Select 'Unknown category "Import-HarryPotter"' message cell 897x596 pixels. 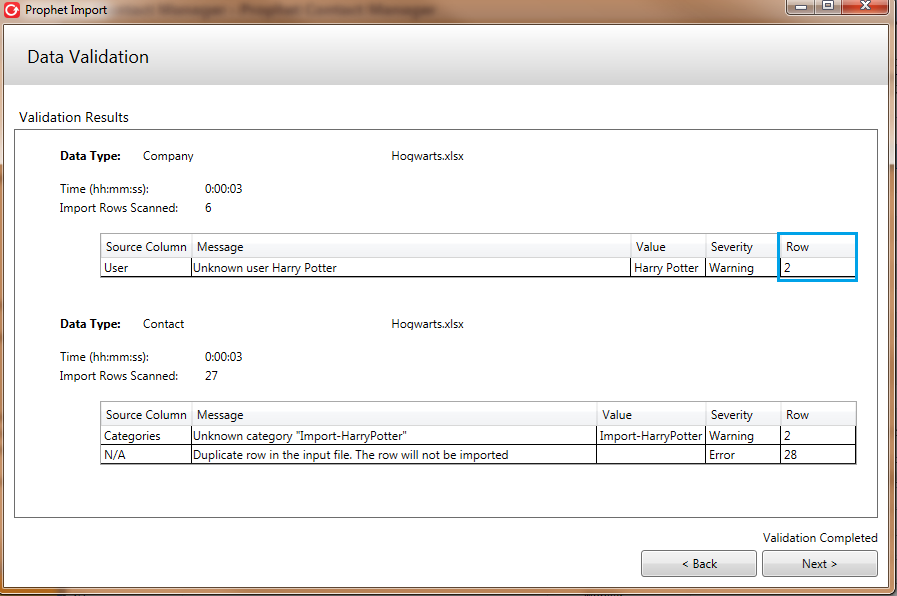394,436
